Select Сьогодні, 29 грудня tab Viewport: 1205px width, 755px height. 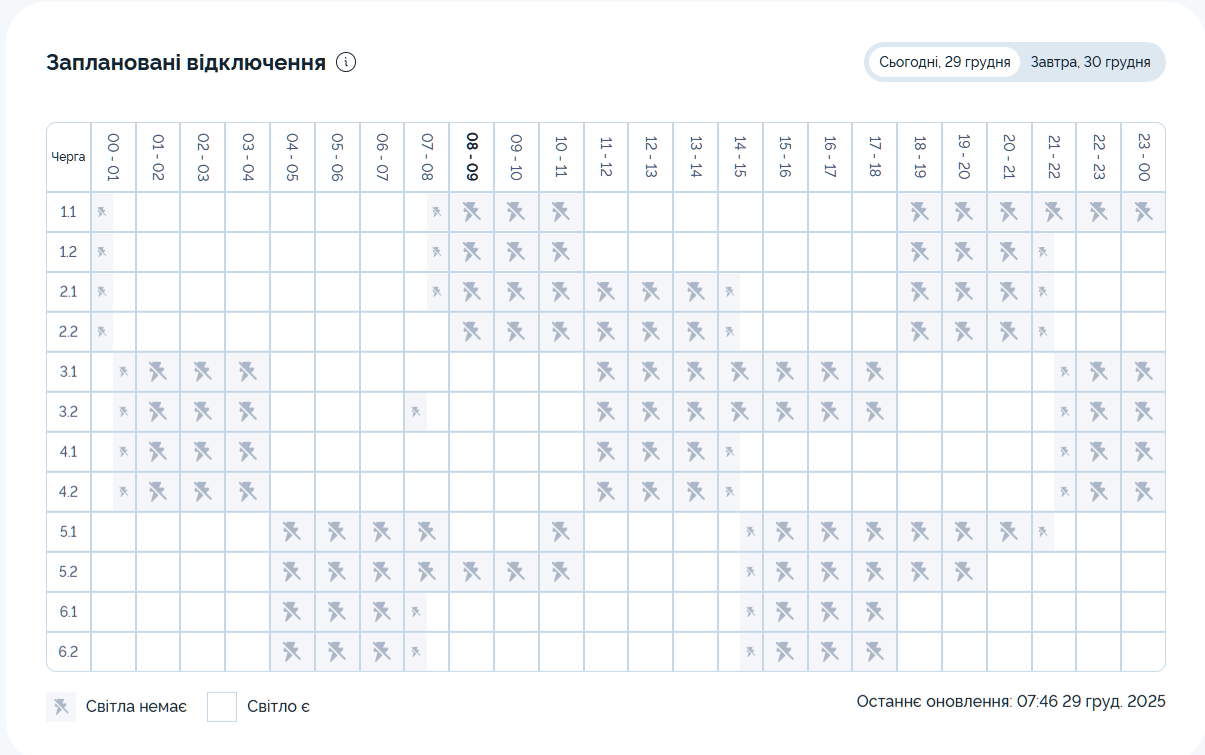tap(944, 62)
